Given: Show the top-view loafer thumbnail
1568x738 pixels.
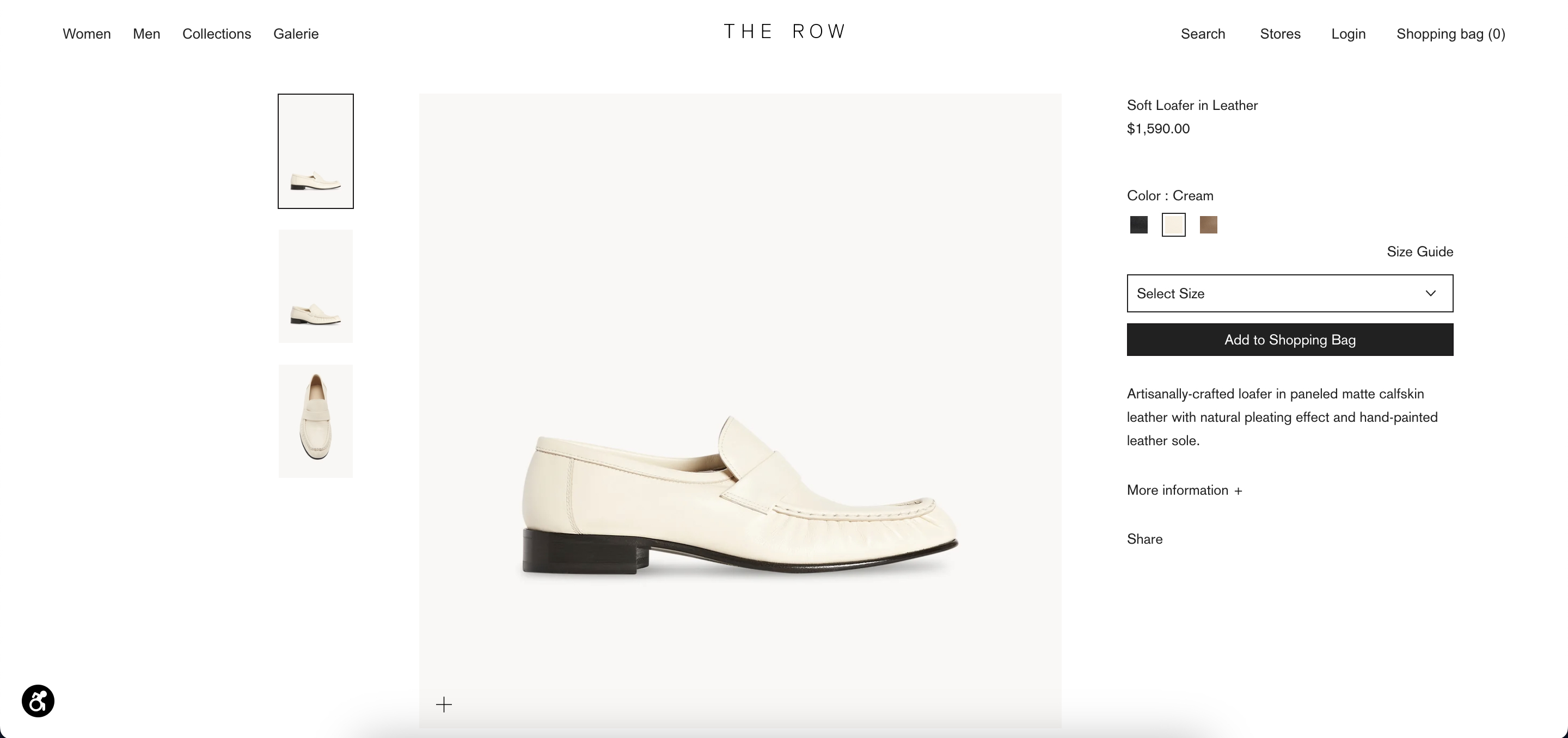Looking at the screenshot, I should (315, 421).
